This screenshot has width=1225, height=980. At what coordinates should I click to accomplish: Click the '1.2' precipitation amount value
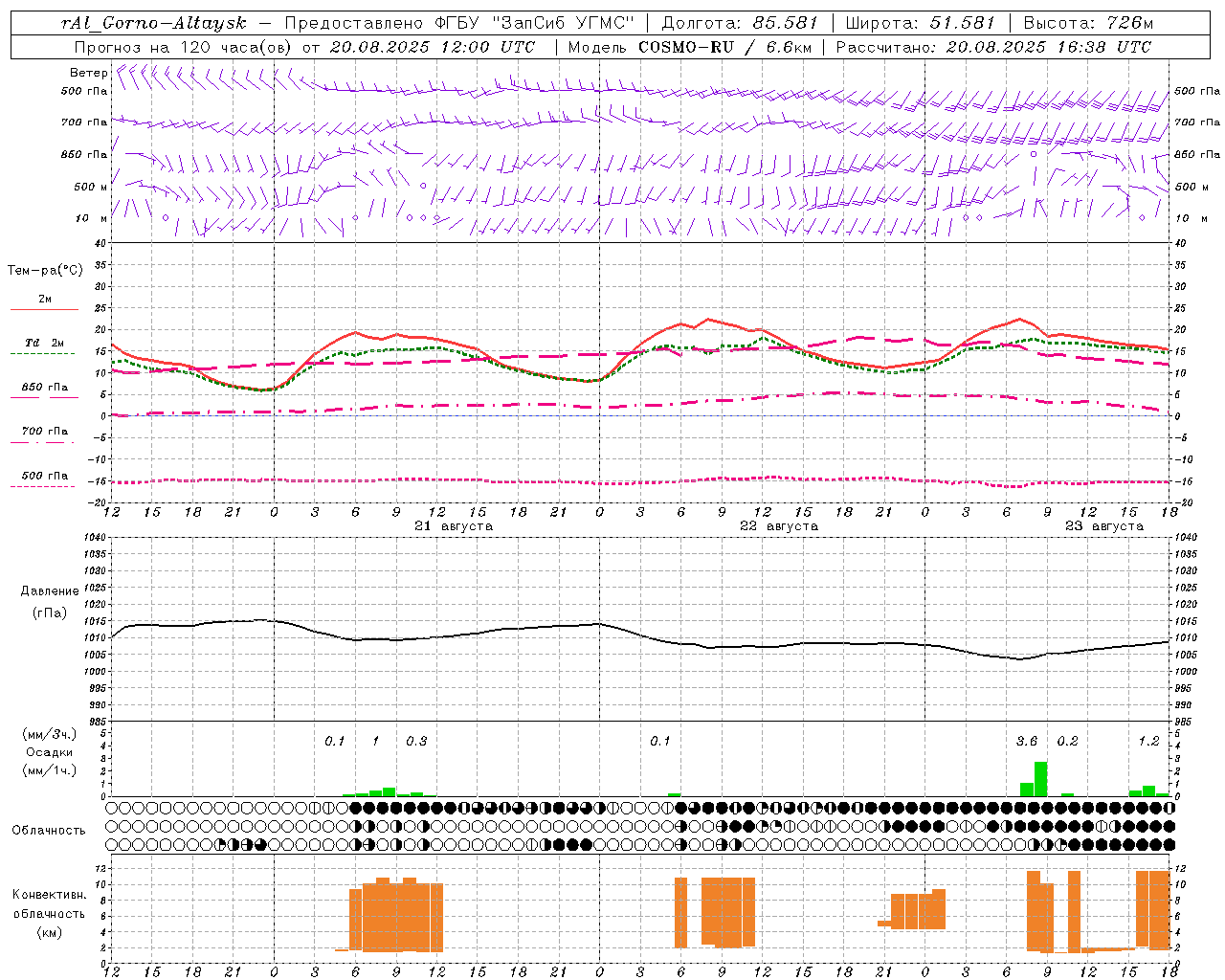point(1149,742)
